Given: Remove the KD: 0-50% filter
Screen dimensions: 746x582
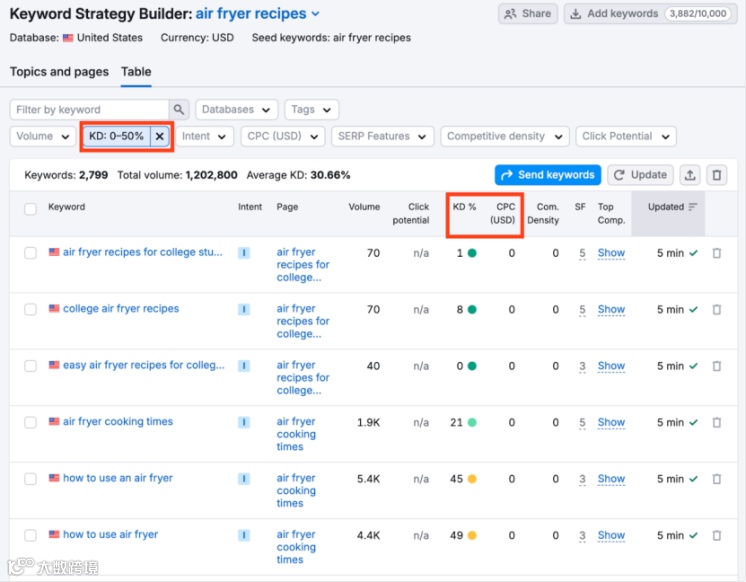Looking at the screenshot, I should pos(160,137).
